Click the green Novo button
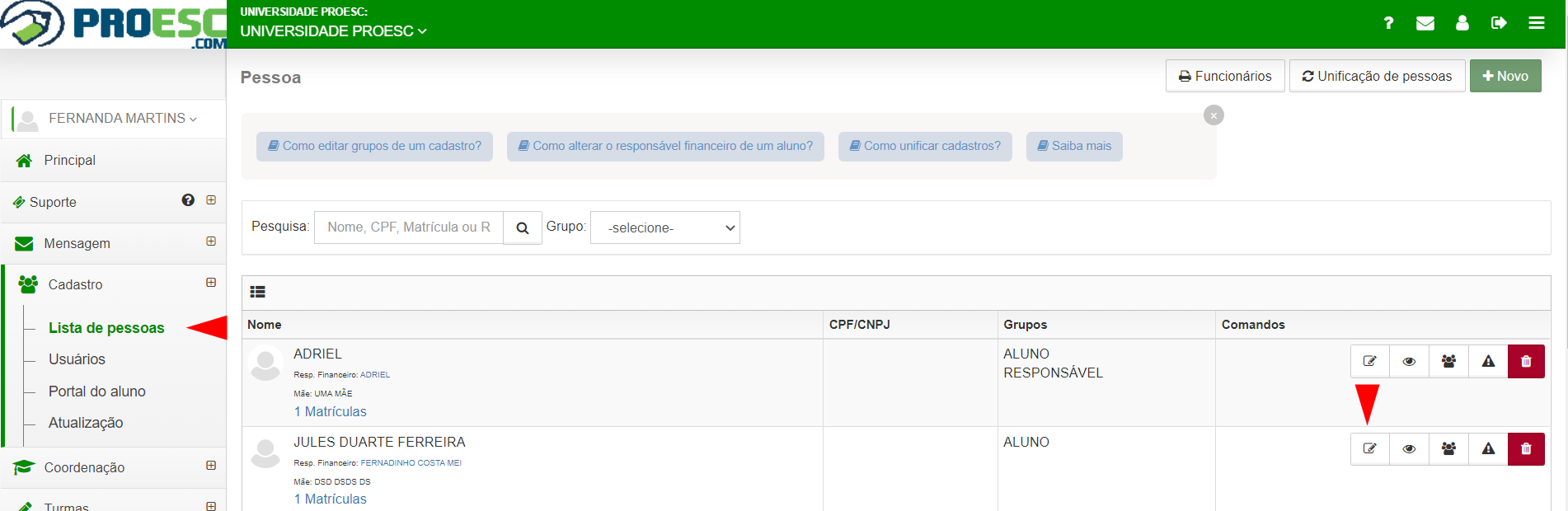The width and height of the screenshot is (1568, 511). (x=1505, y=76)
